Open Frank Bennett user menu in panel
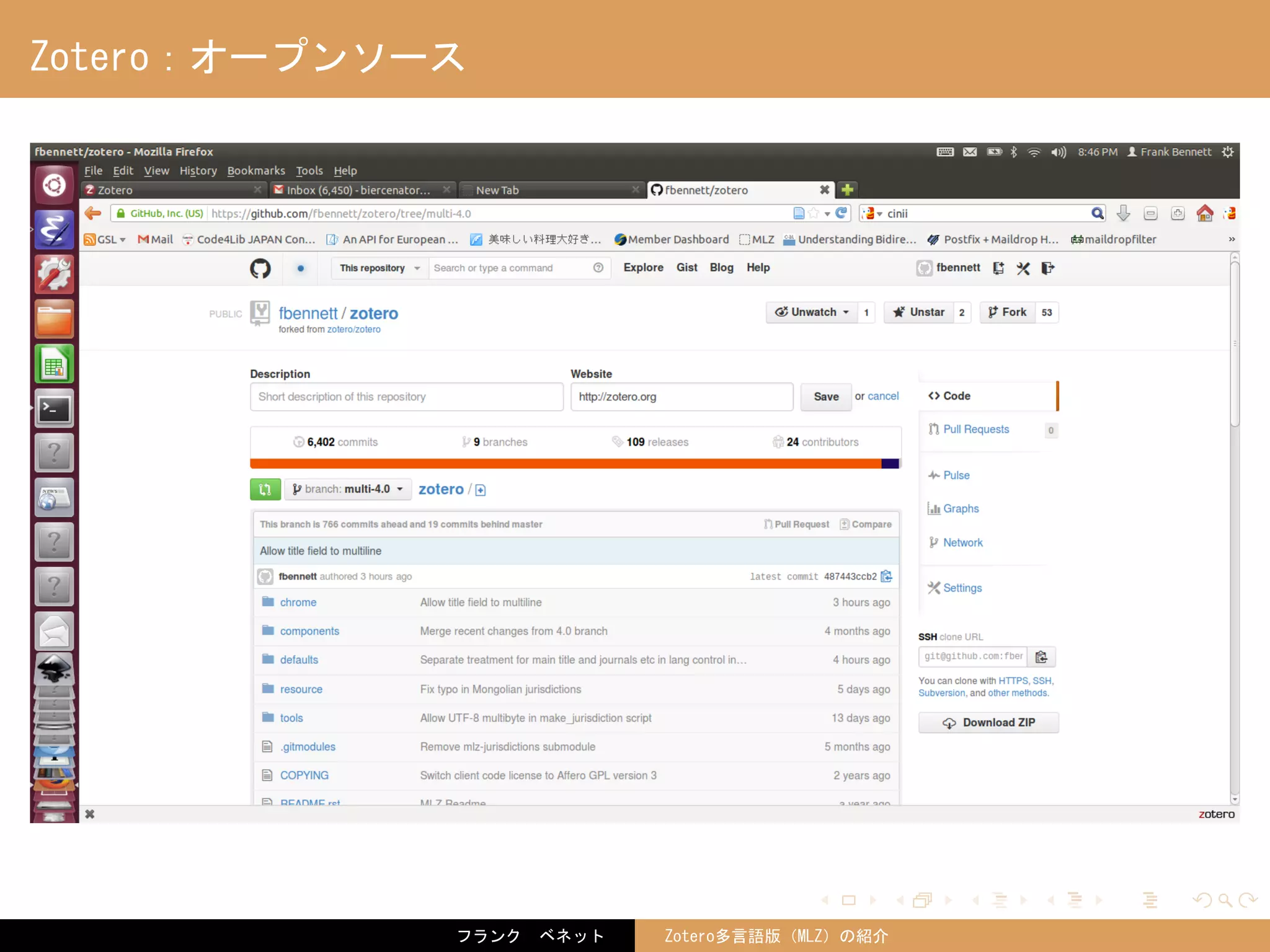 click(1169, 152)
